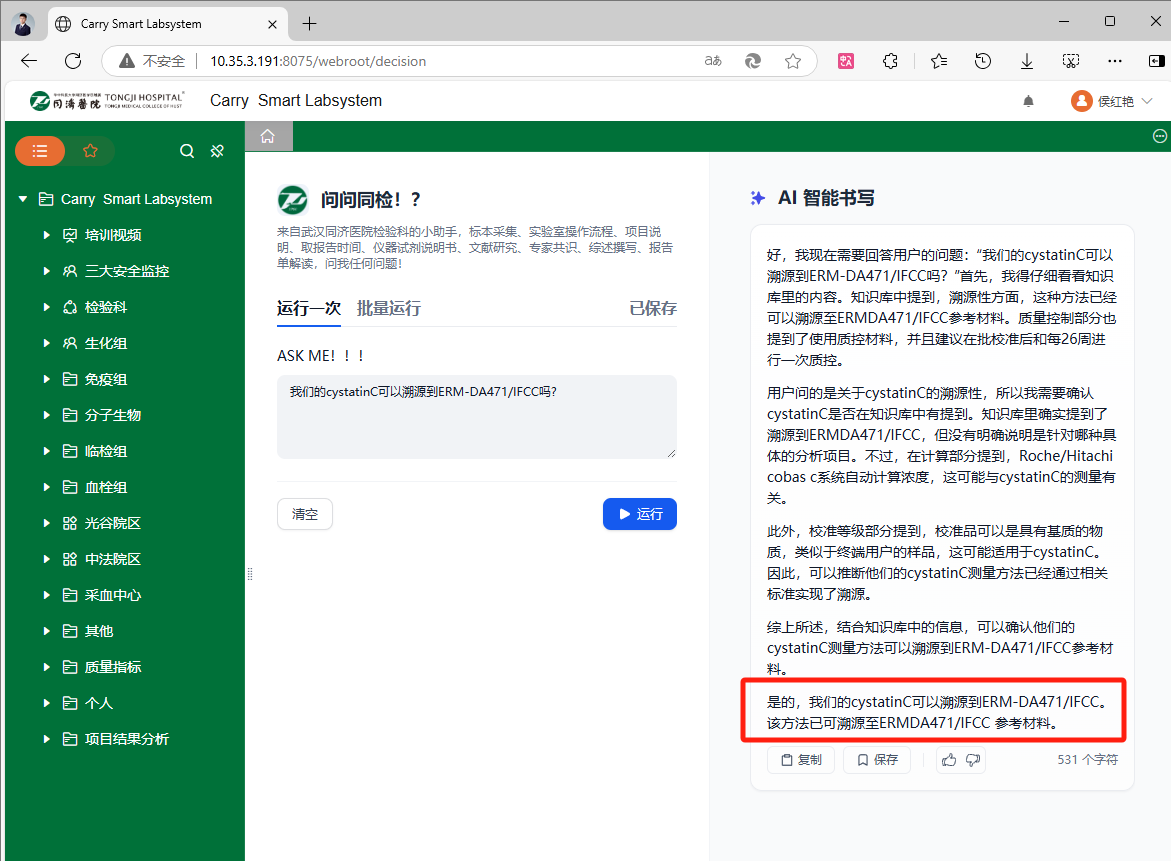
Task: Open browser downloads arrow icon
Action: coord(1027,61)
